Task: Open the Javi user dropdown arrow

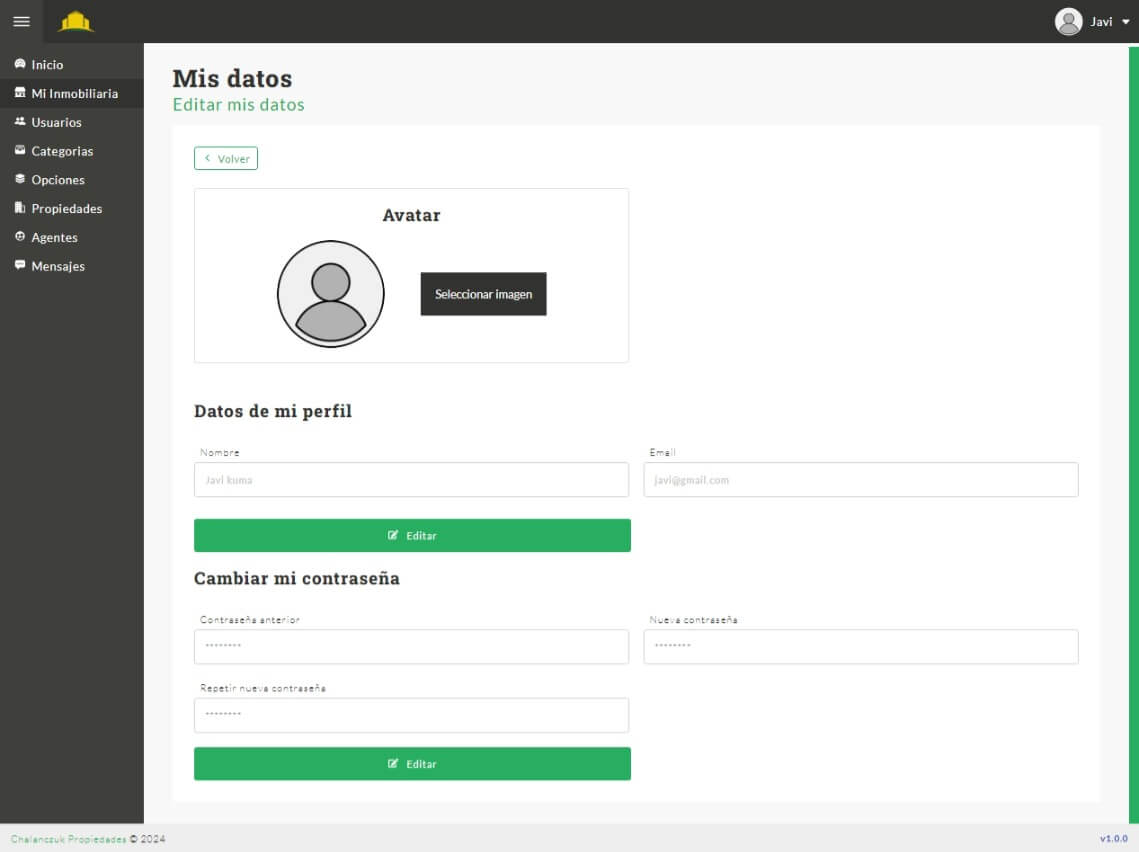Action: coord(1126,22)
